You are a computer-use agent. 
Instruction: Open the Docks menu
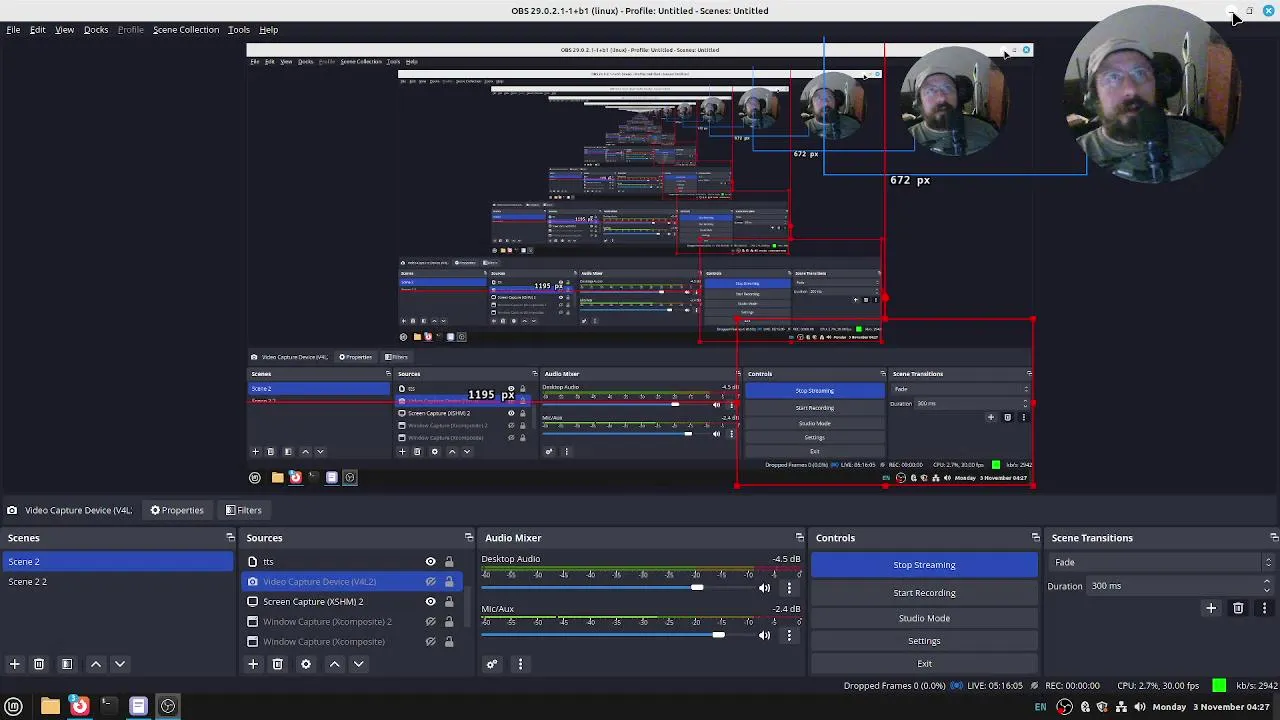pyautogui.click(x=96, y=30)
